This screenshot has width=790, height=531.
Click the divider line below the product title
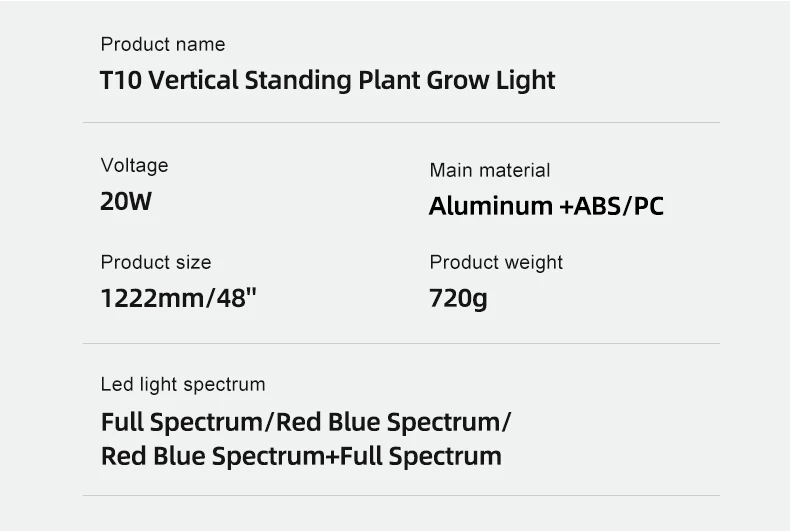point(401,123)
